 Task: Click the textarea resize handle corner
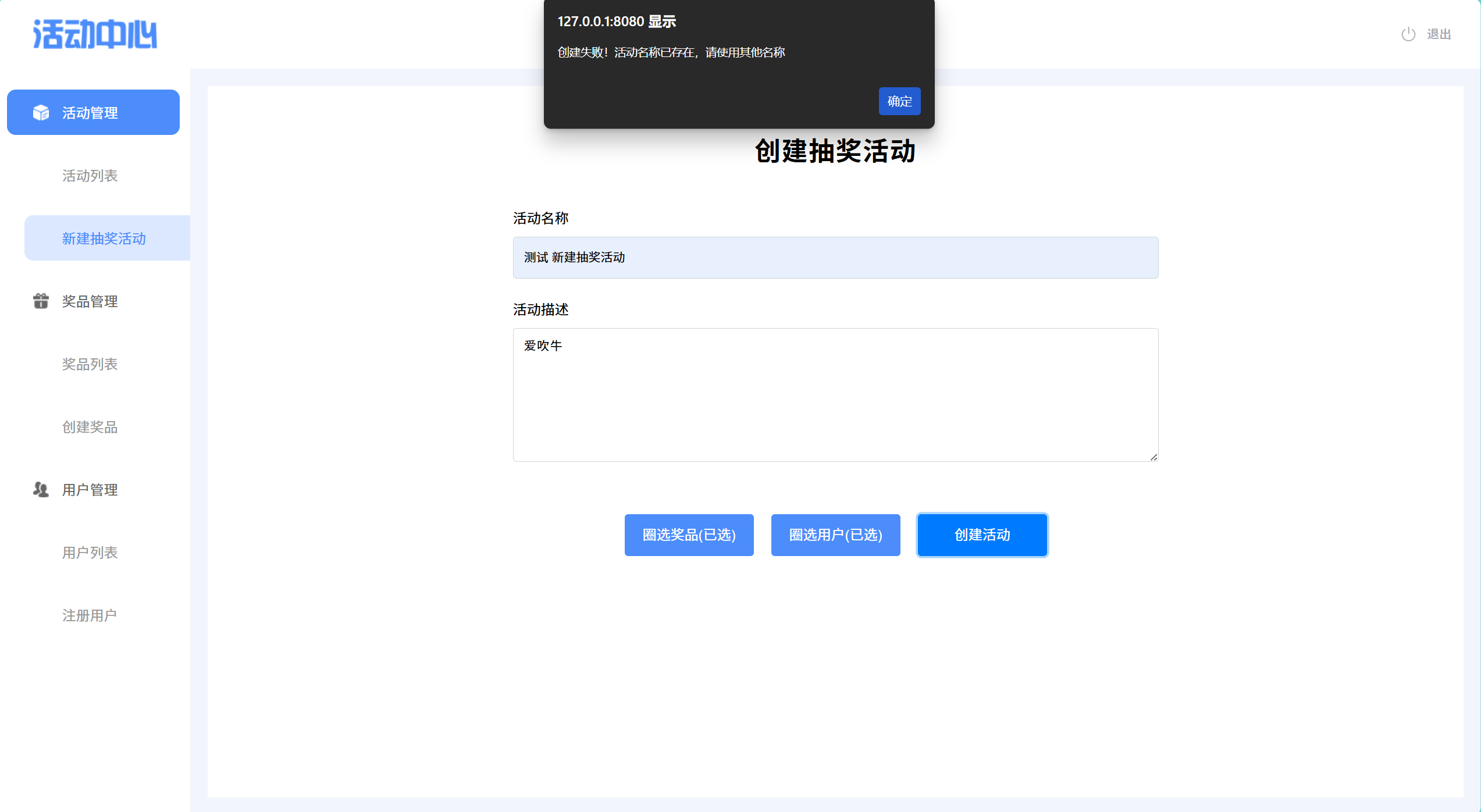click(x=1154, y=457)
